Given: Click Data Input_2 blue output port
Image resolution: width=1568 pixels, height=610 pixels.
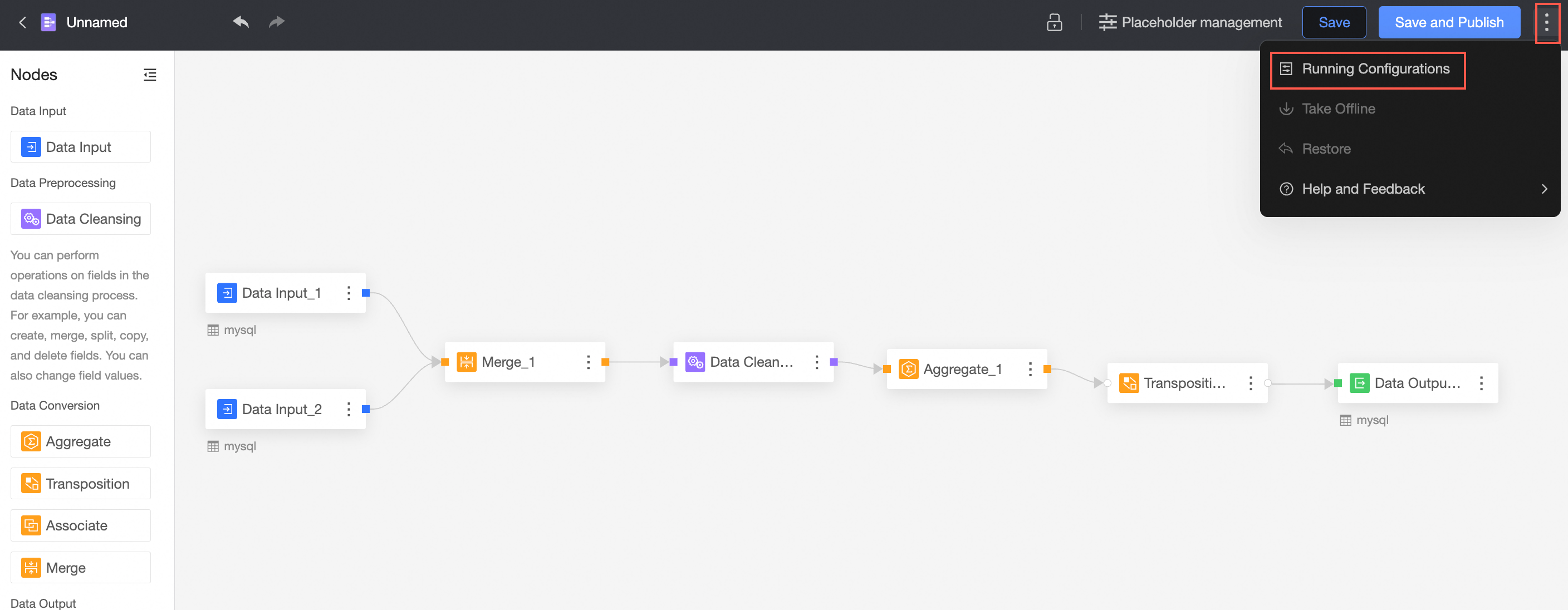Looking at the screenshot, I should coord(366,409).
